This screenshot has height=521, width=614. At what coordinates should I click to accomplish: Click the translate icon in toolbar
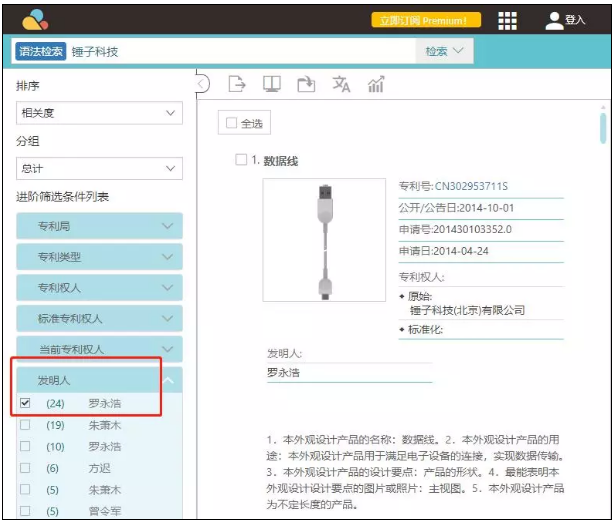341,85
